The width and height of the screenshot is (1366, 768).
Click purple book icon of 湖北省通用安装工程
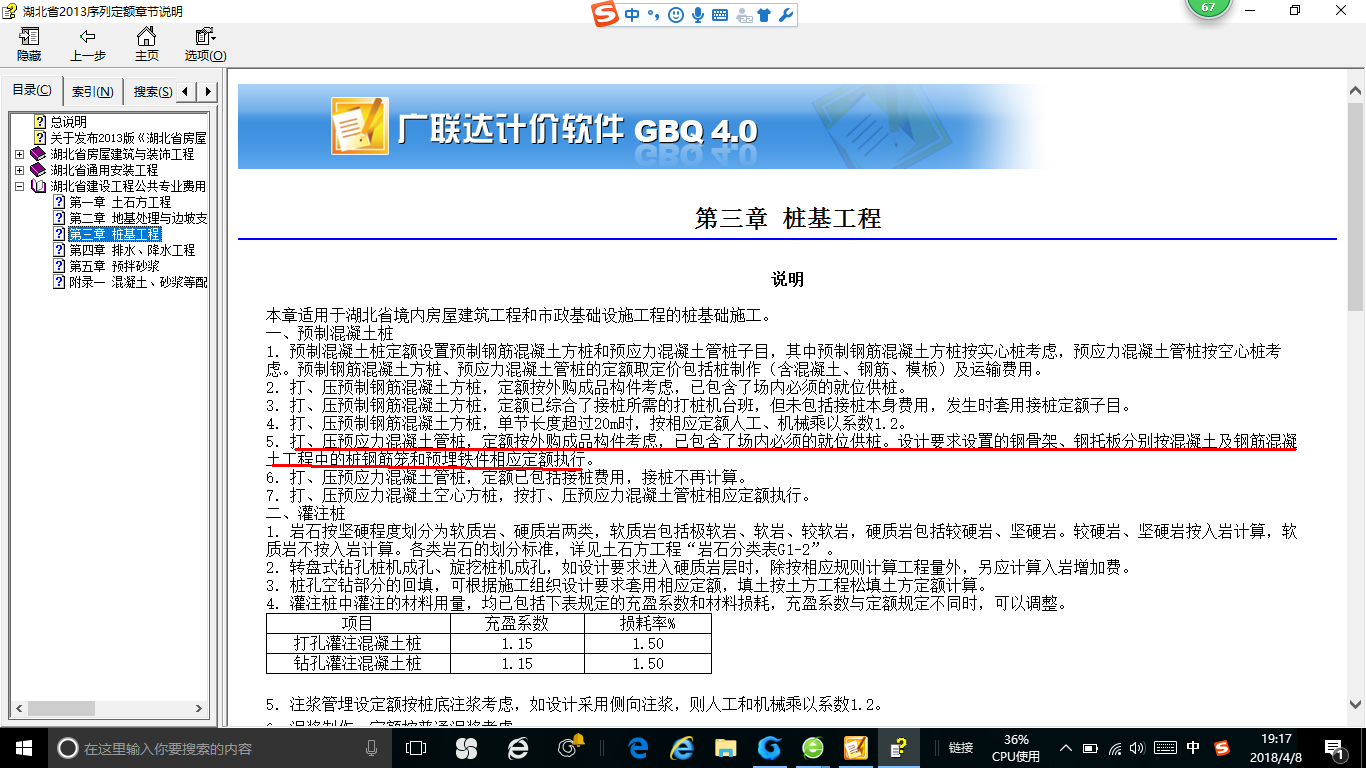point(38,170)
